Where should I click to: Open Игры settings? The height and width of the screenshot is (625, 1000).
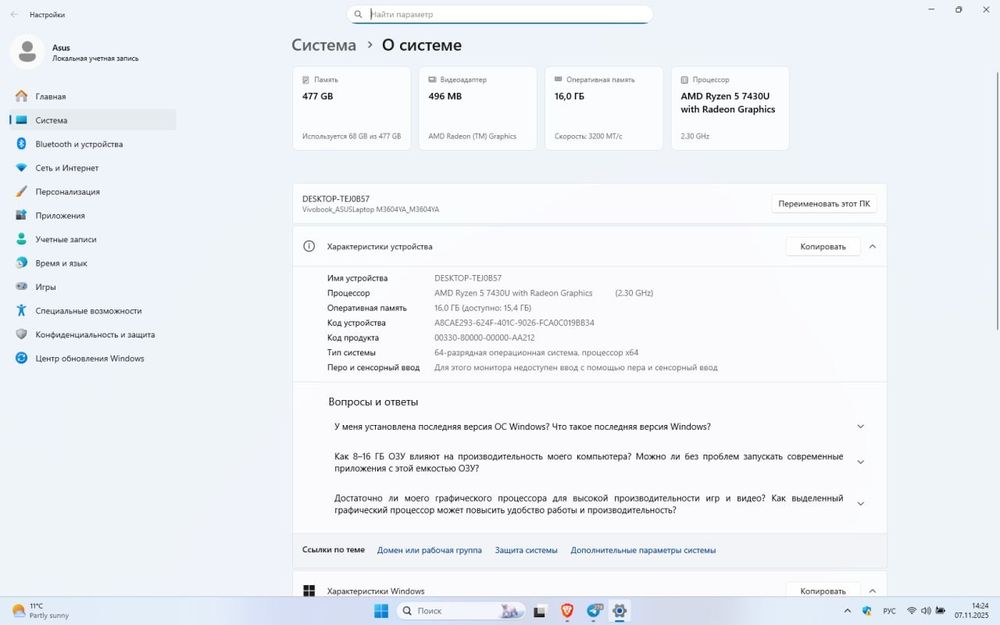(92, 287)
